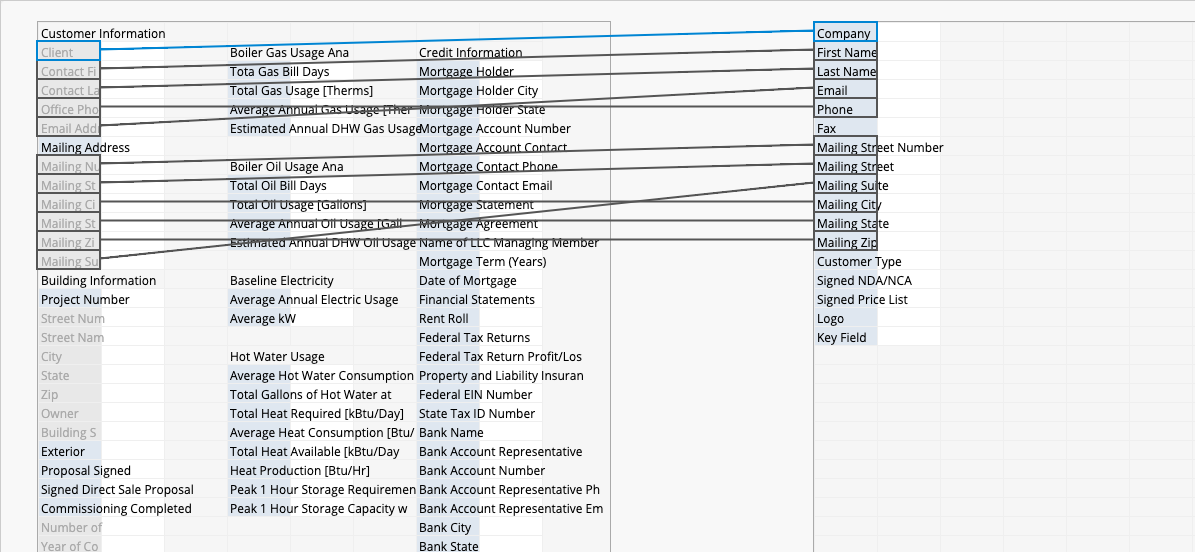Image resolution: width=1195 pixels, height=552 pixels.
Task: Select the Commissioning Completed field
Action: pyautogui.click(x=116, y=508)
